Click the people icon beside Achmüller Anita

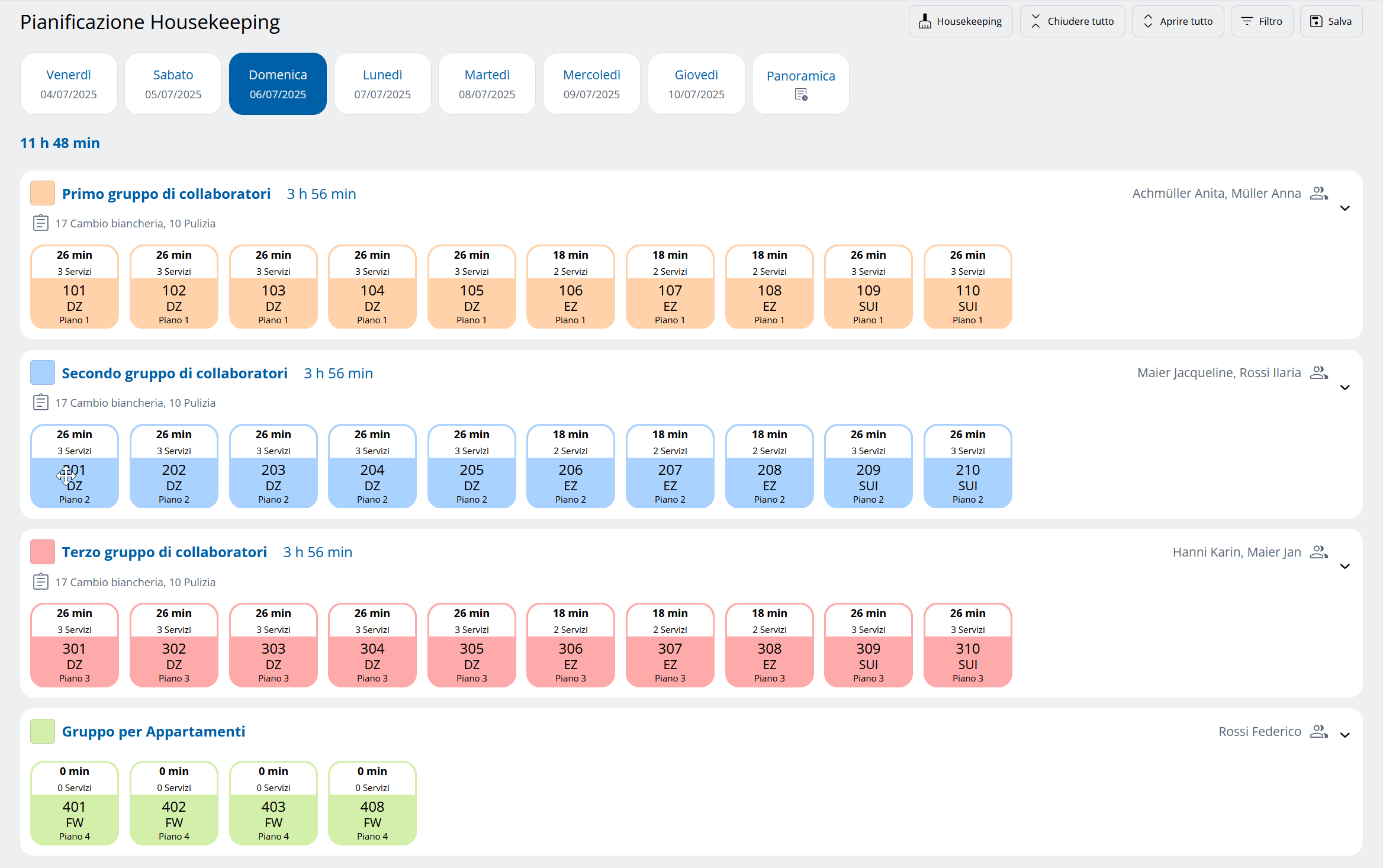click(1318, 193)
